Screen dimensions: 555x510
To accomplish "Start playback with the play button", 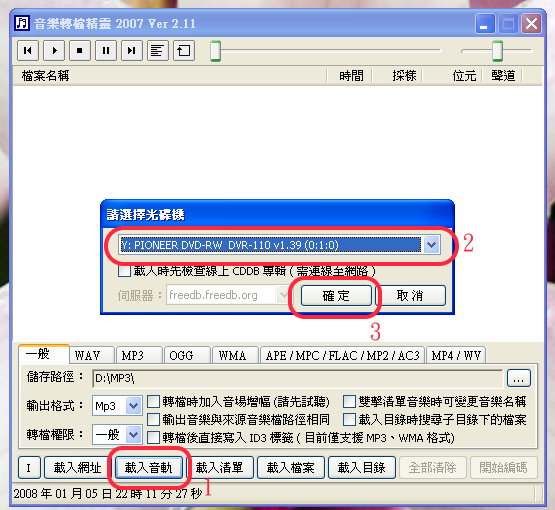I will 54,51.
